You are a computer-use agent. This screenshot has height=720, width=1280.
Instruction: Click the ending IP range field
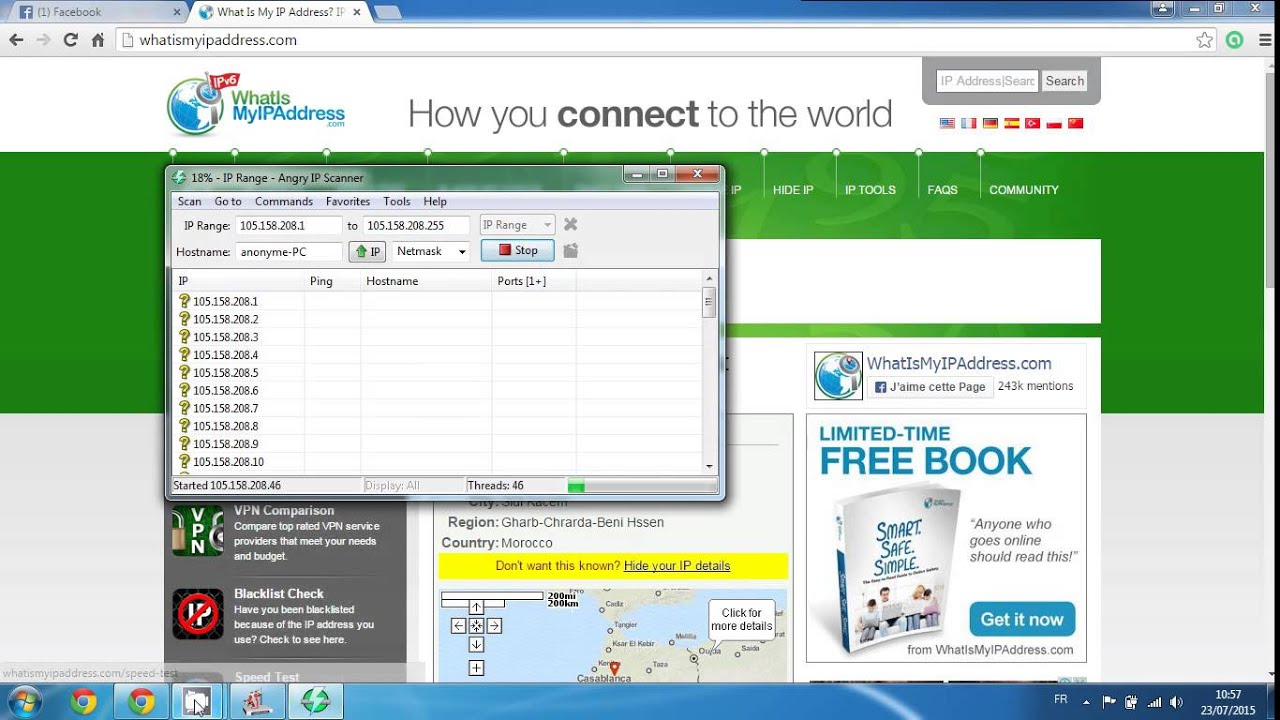tap(416, 225)
